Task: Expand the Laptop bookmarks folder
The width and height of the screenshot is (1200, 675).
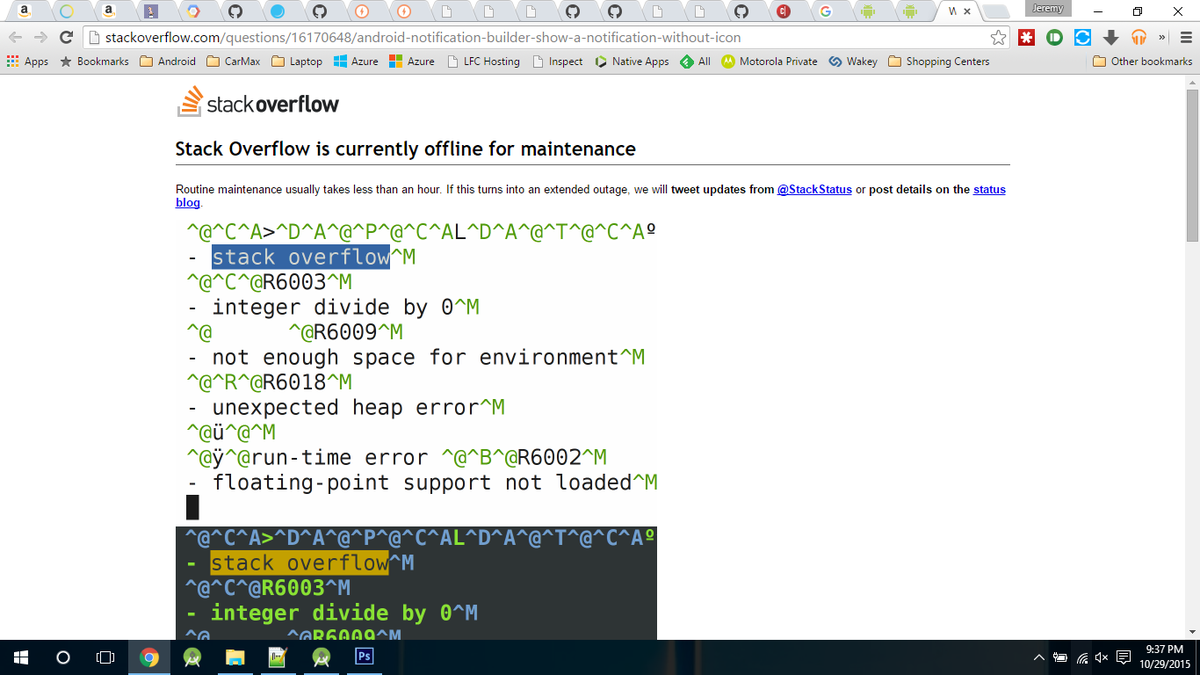Action: pos(297,61)
